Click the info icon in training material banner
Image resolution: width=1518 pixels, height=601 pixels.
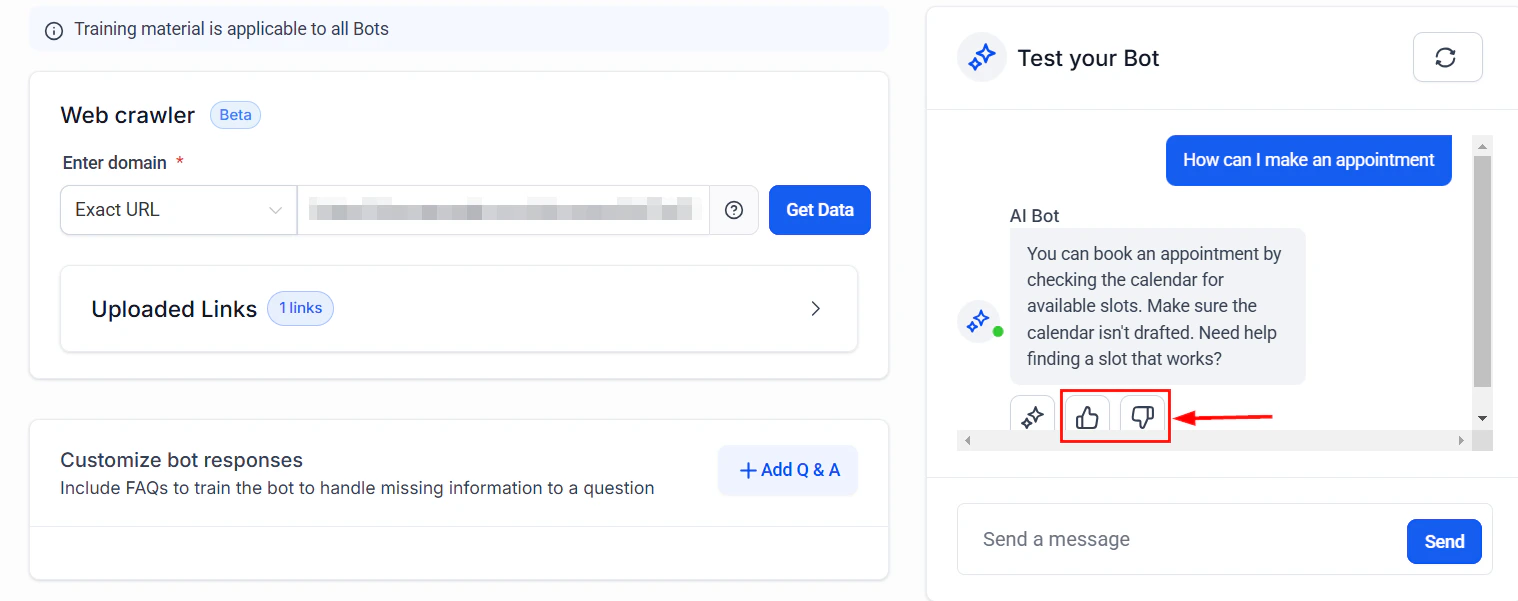coord(52,30)
